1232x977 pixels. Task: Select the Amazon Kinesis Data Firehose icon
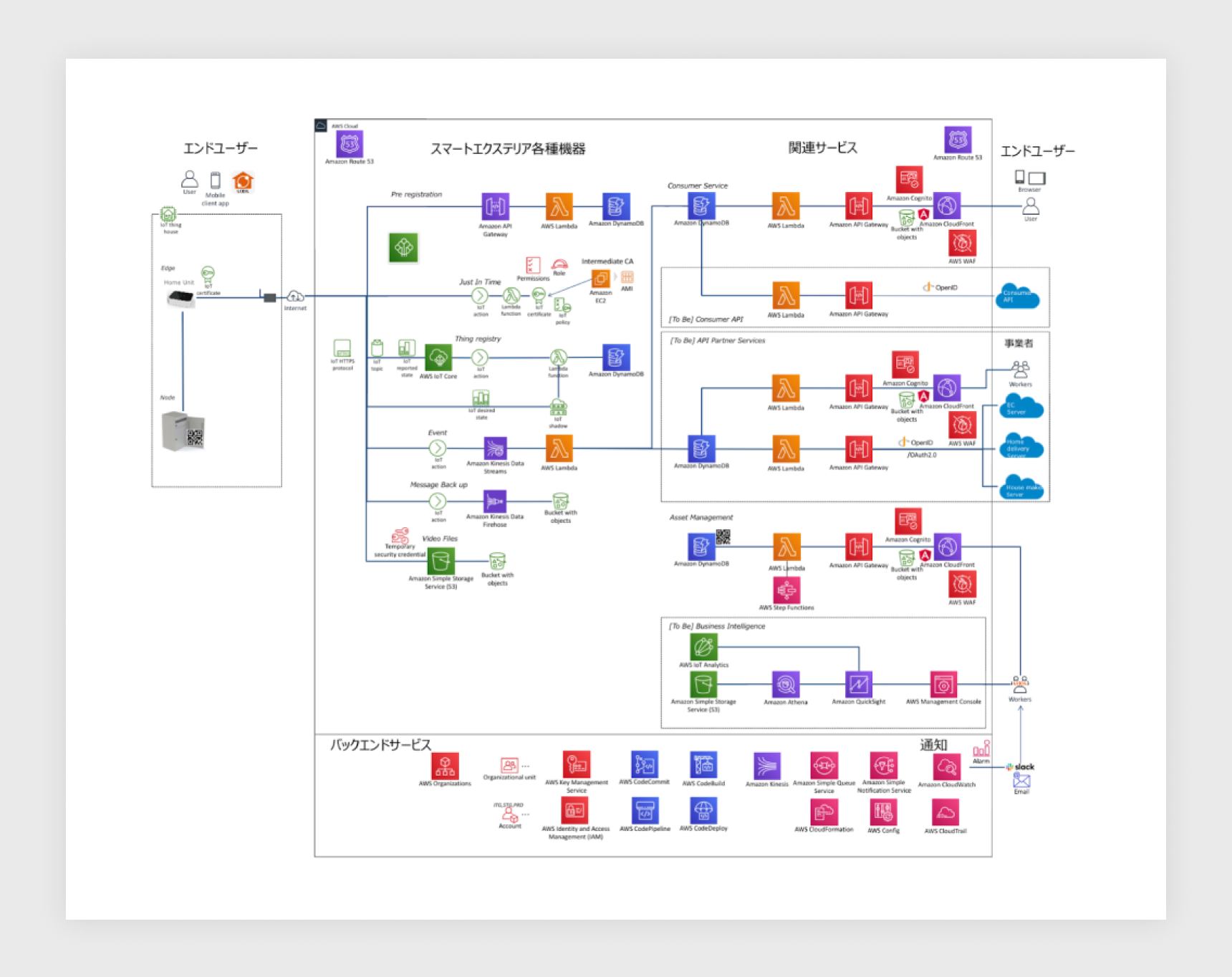[495, 501]
